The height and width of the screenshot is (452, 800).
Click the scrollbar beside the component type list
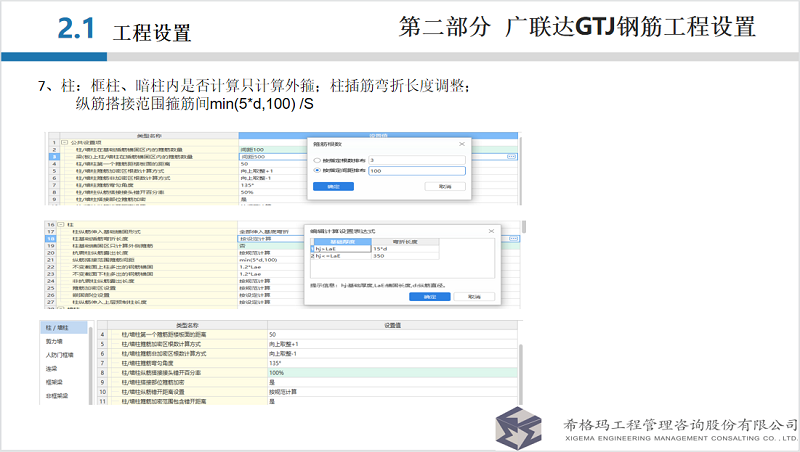click(x=91, y=365)
